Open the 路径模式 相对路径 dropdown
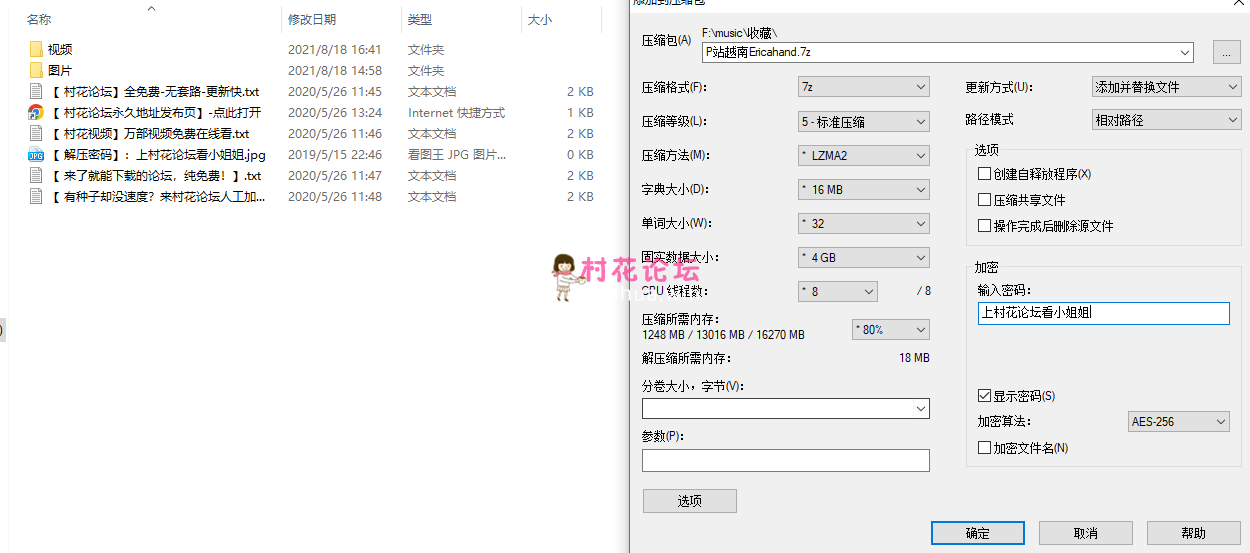The width and height of the screenshot is (1250, 553). coord(1167,120)
